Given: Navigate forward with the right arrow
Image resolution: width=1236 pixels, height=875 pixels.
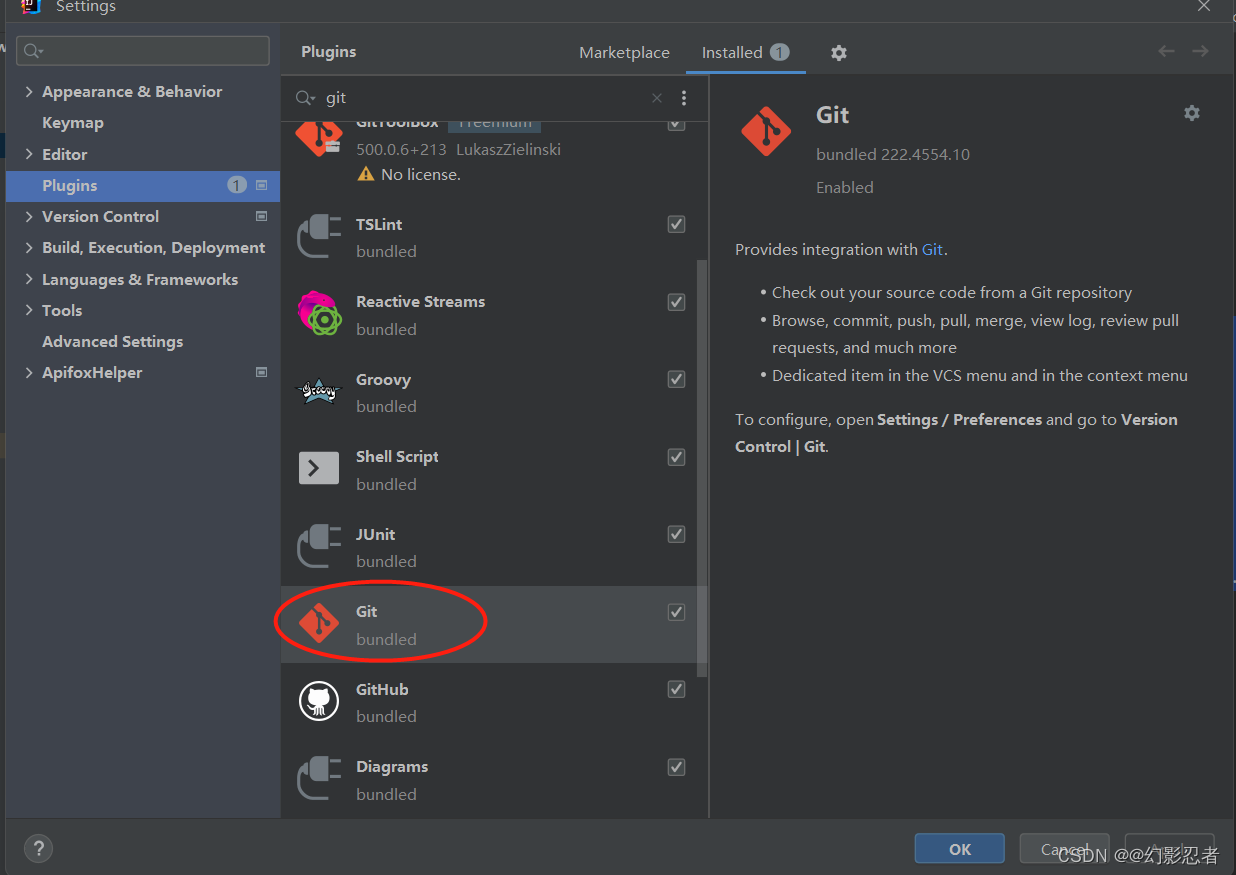Looking at the screenshot, I should pyautogui.click(x=1200, y=51).
